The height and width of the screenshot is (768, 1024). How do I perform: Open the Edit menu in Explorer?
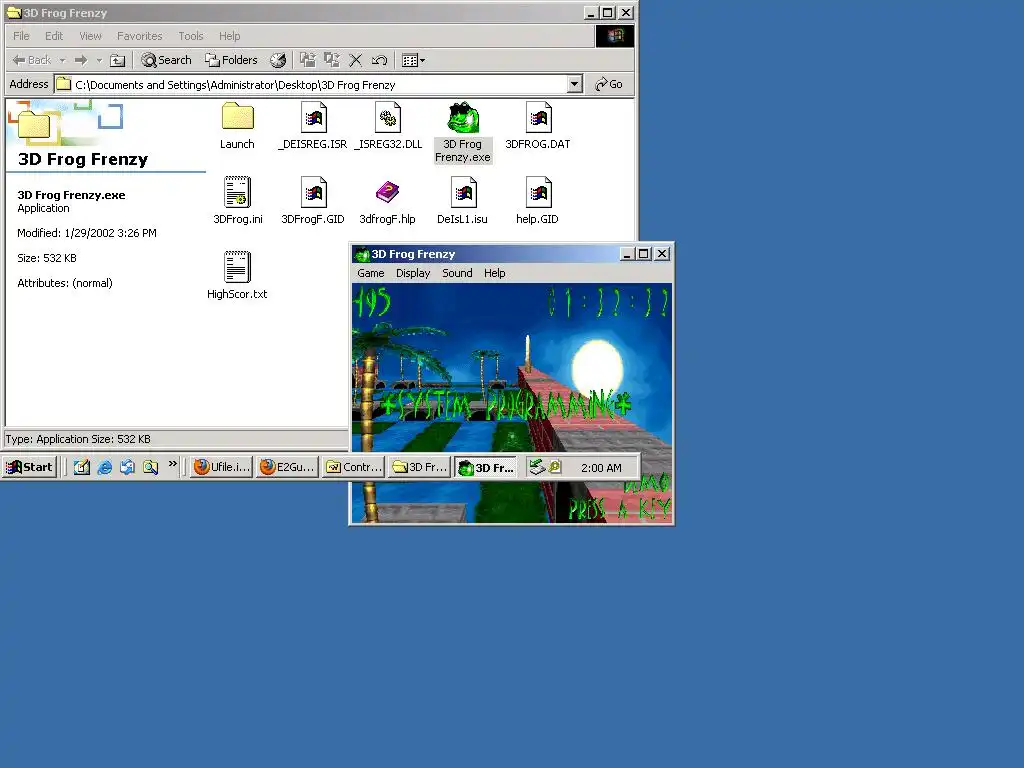click(54, 36)
